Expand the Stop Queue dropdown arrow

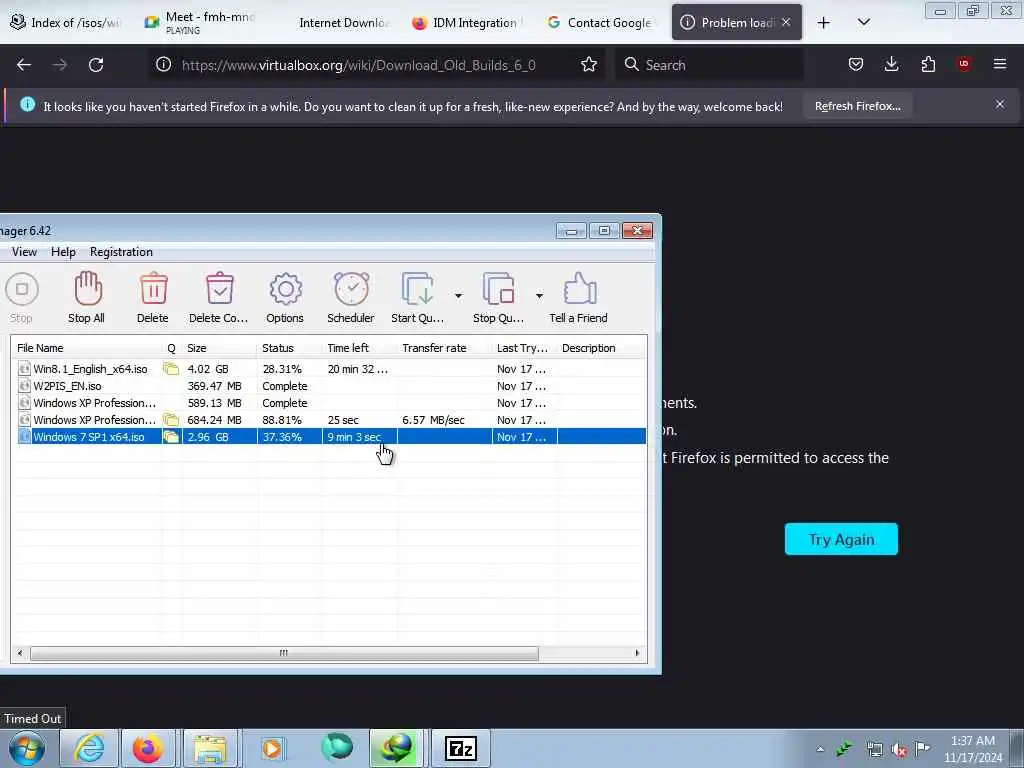point(539,296)
